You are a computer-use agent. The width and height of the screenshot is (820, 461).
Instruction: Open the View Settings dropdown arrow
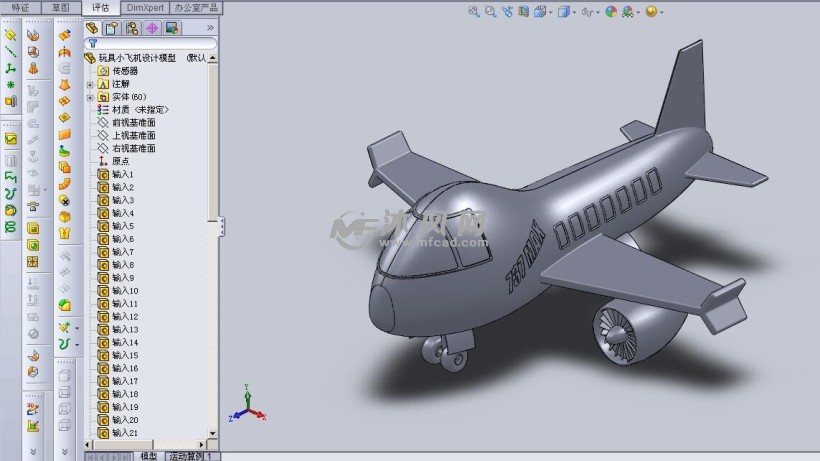(662, 13)
